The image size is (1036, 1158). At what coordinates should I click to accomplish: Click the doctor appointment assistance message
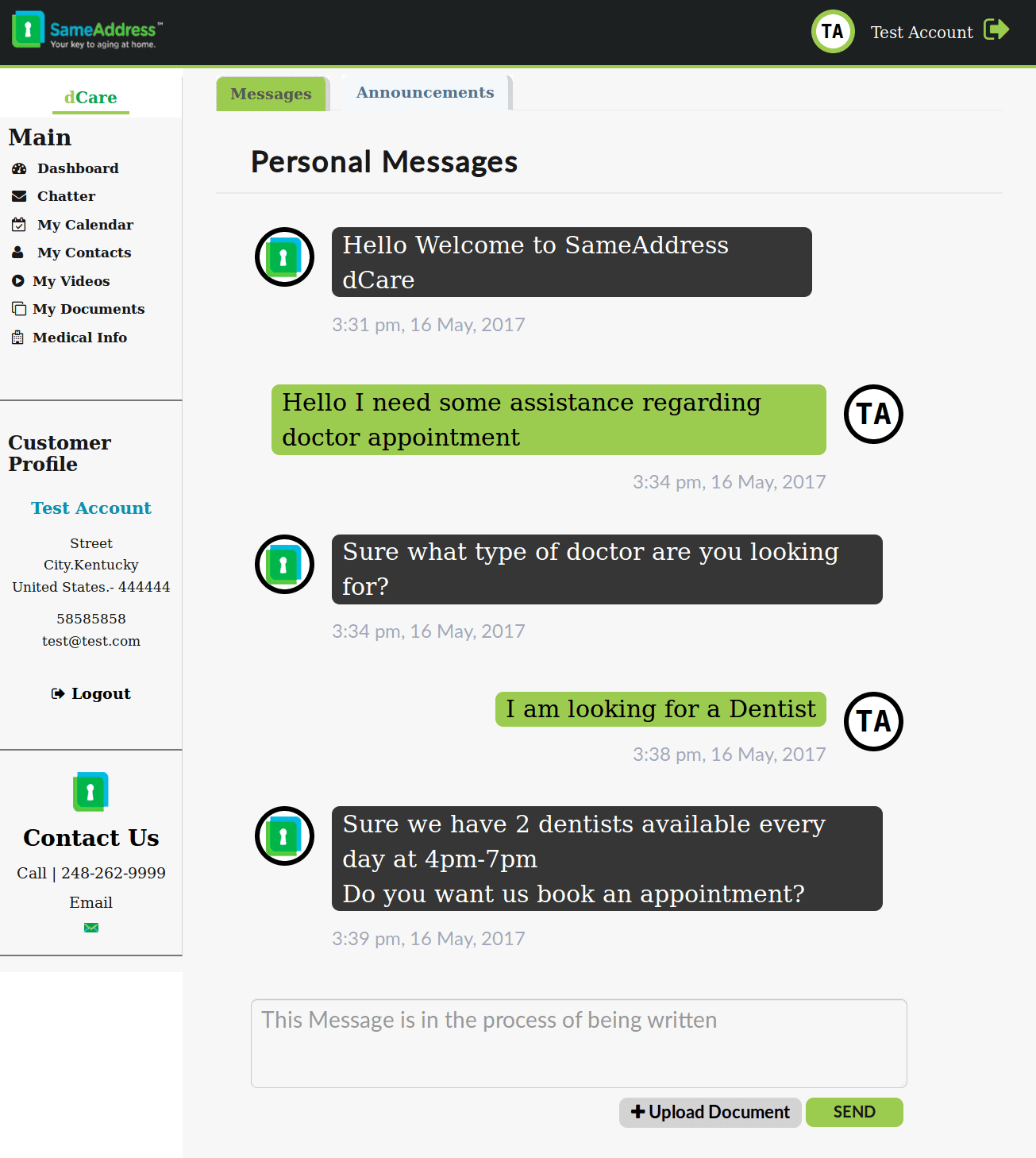549,419
